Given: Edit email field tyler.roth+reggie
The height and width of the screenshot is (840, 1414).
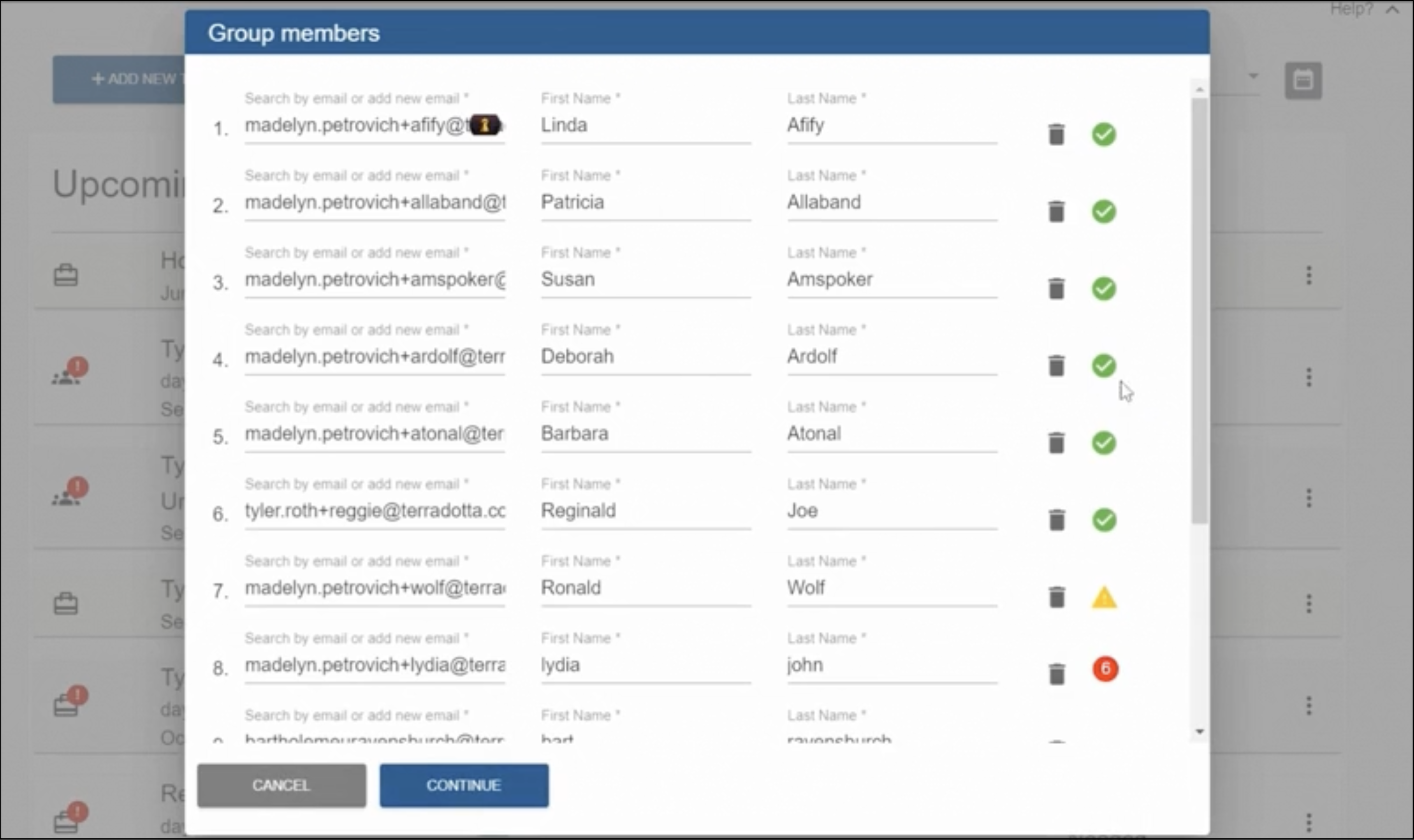Looking at the screenshot, I should pos(375,511).
